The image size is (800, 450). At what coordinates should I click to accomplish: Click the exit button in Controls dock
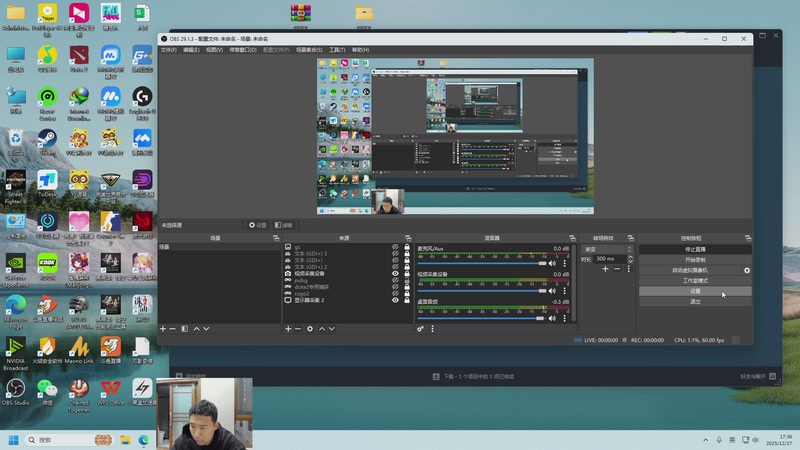click(x=695, y=302)
